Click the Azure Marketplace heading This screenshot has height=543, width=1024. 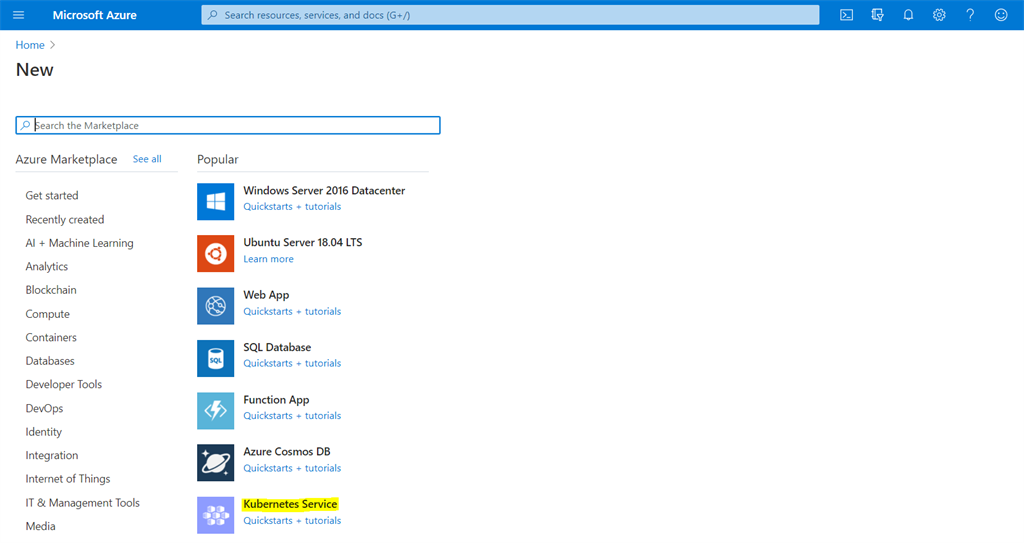pos(67,159)
